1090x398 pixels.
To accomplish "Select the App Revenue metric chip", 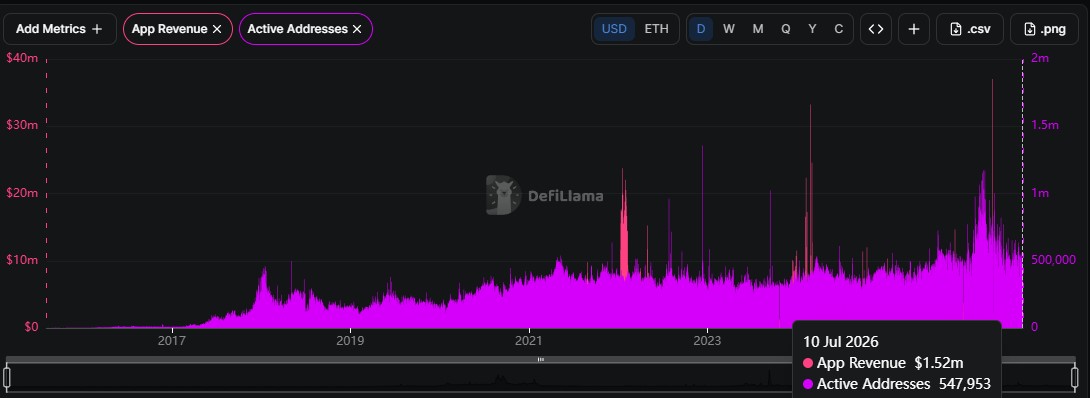I will point(177,29).
